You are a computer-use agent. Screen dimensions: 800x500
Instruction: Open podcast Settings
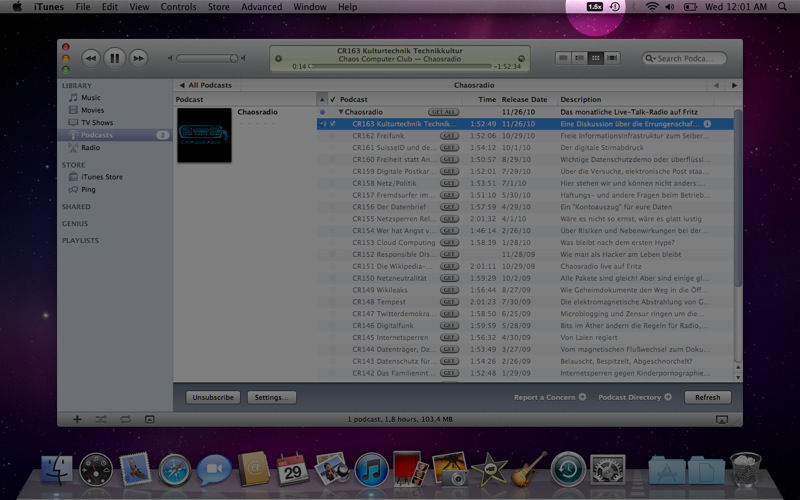coord(271,397)
